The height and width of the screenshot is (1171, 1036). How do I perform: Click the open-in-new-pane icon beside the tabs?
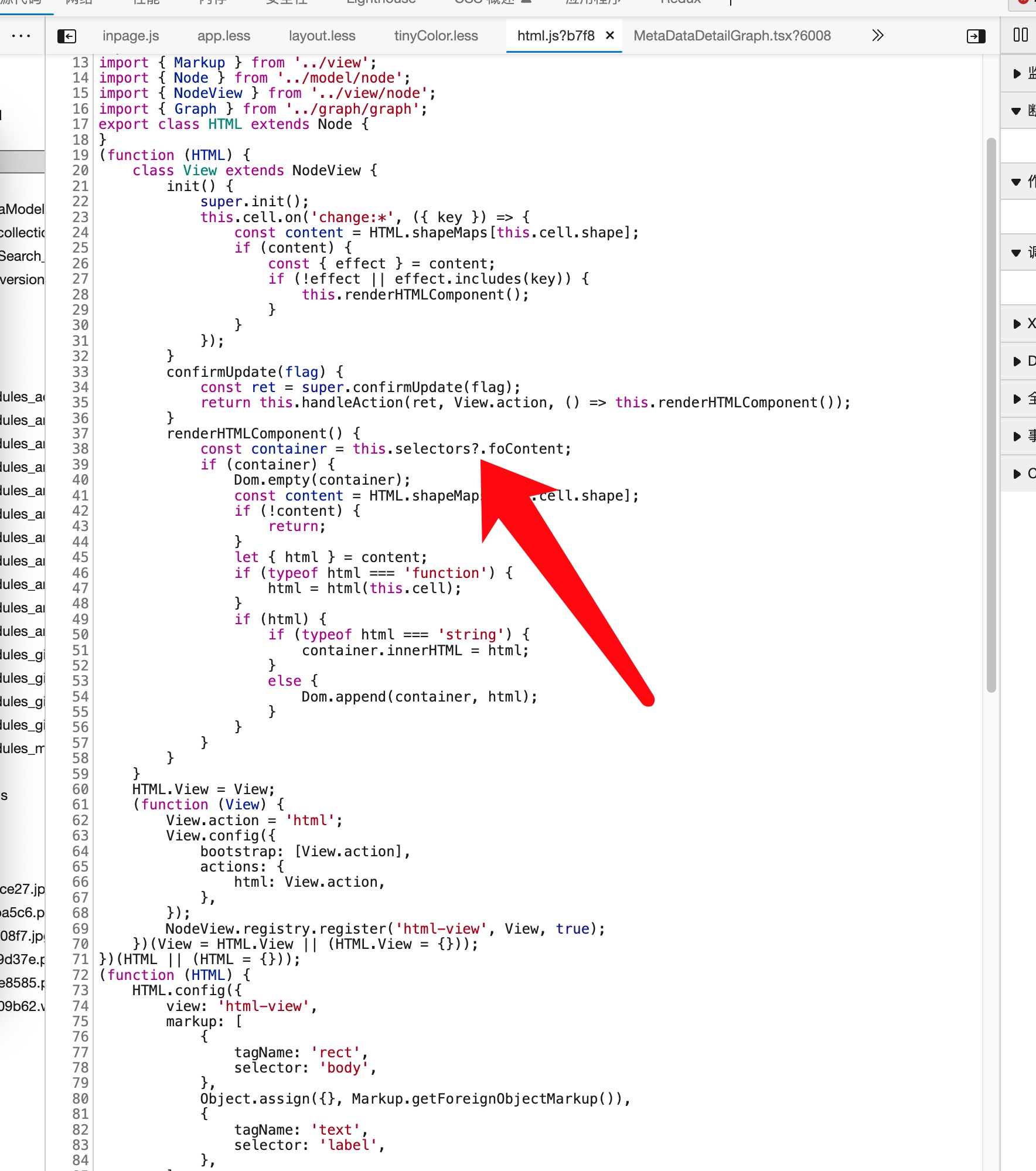pyautogui.click(x=974, y=36)
